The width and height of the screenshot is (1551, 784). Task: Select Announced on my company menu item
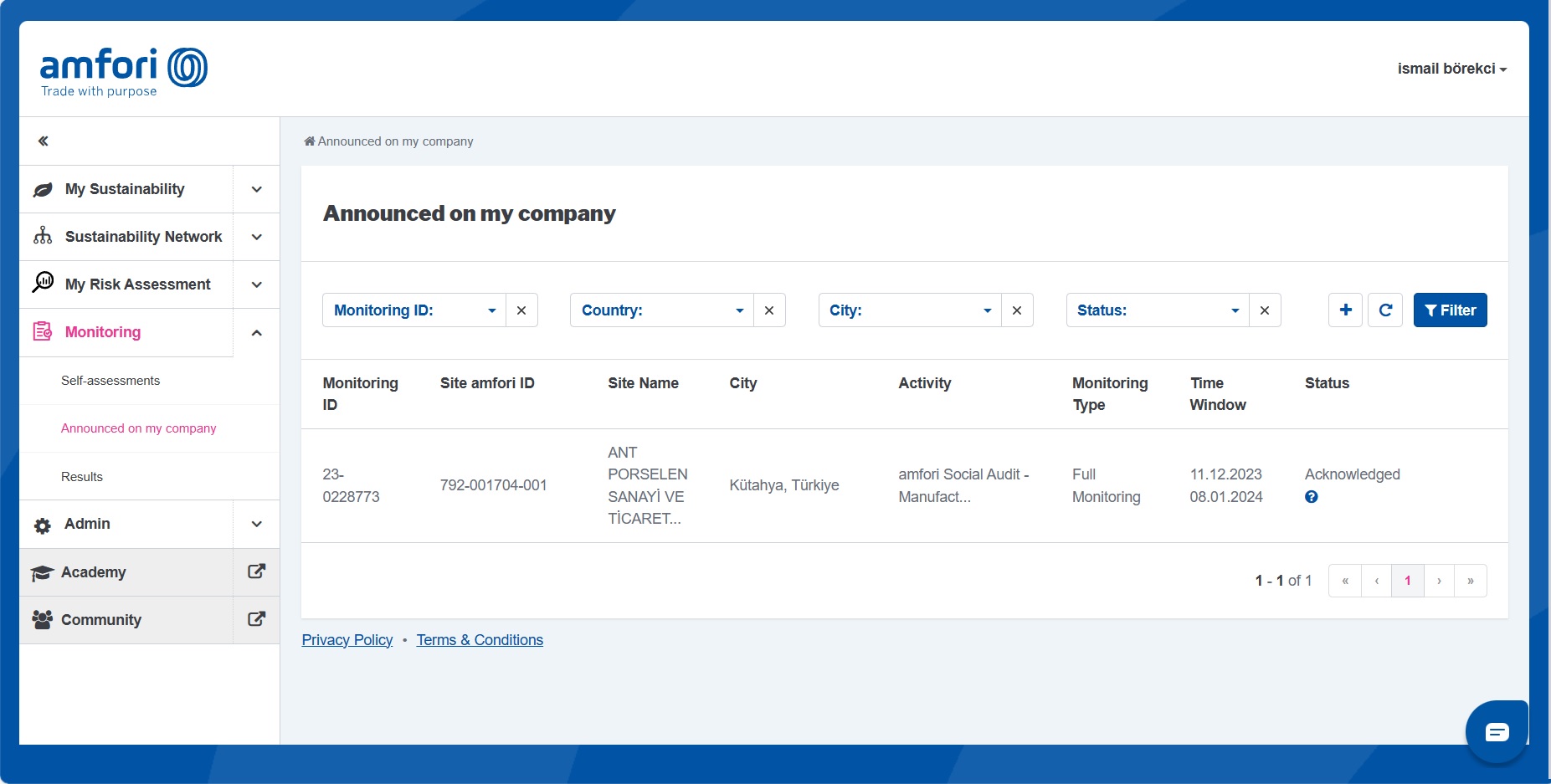point(139,428)
